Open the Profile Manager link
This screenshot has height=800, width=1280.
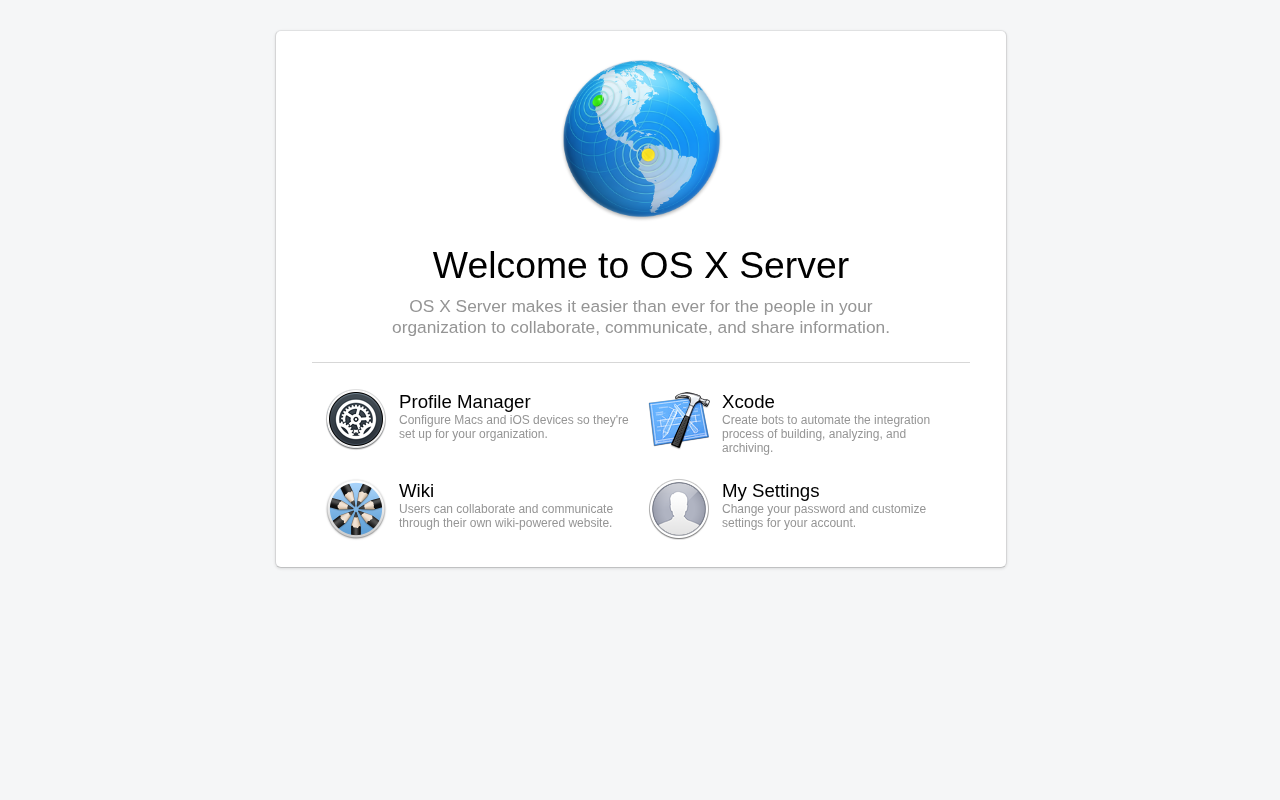465,402
